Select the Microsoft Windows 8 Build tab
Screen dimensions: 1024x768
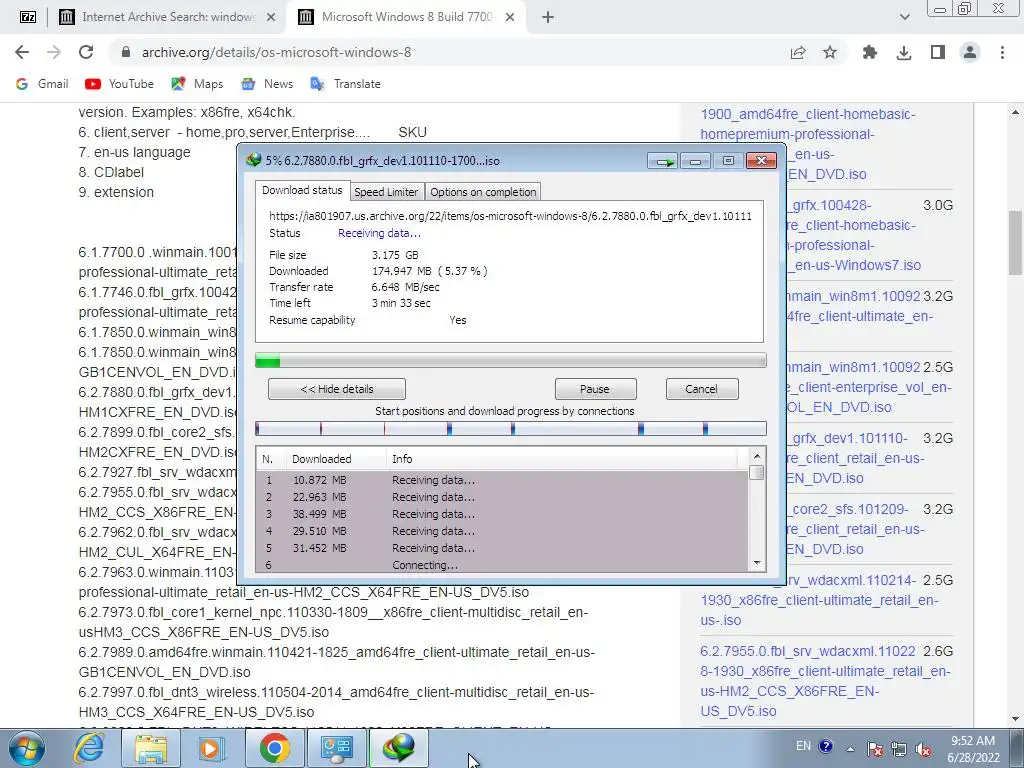coord(405,18)
